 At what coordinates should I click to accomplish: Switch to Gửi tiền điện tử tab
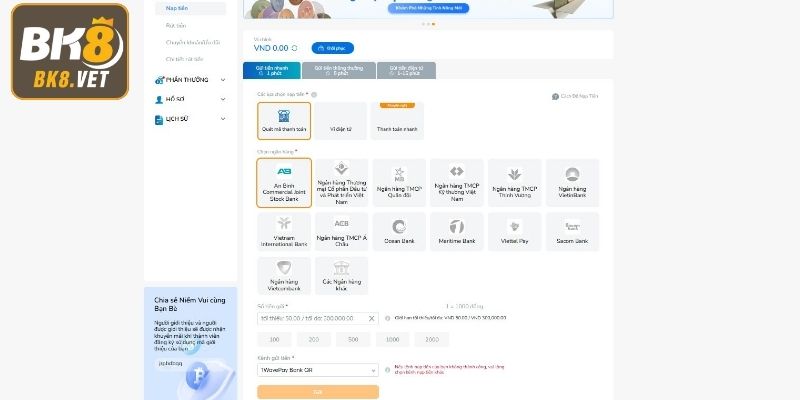pos(407,70)
